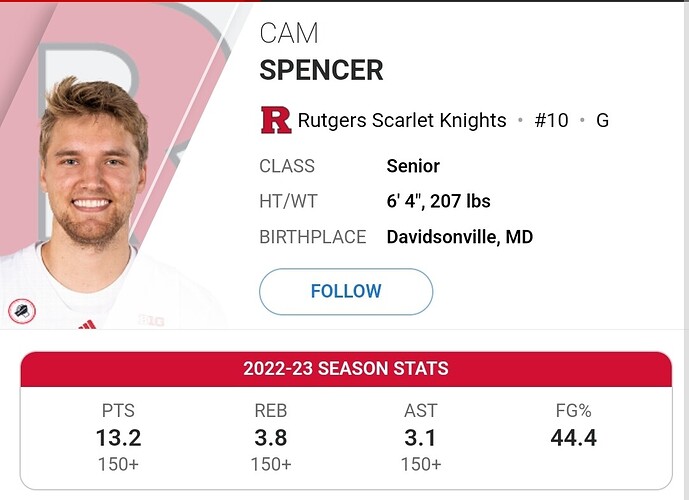Click the AST stat label

tap(420, 411)
